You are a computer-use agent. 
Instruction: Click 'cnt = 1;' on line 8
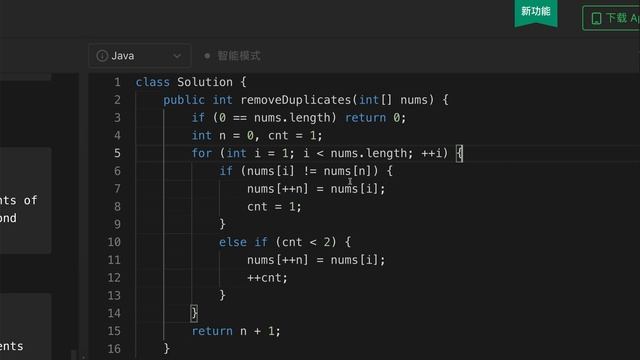[274, 207]
